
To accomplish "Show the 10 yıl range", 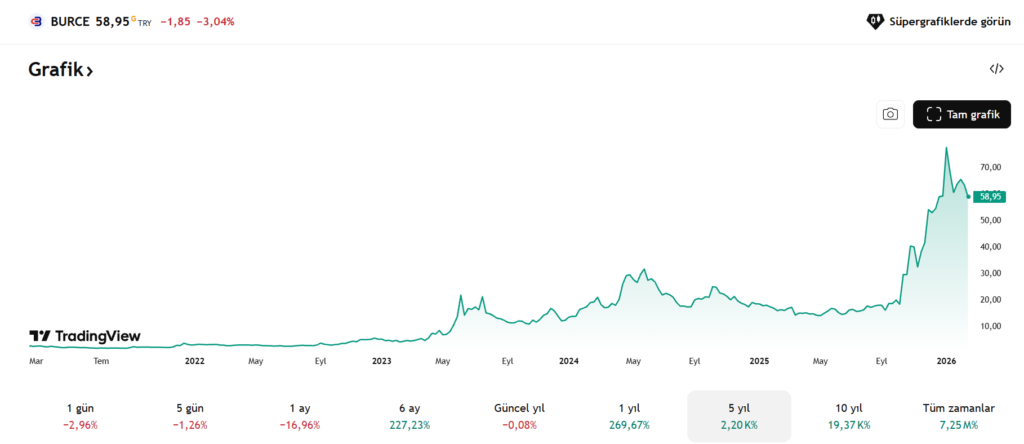I will pyautogui.click(x=850, y=416).
